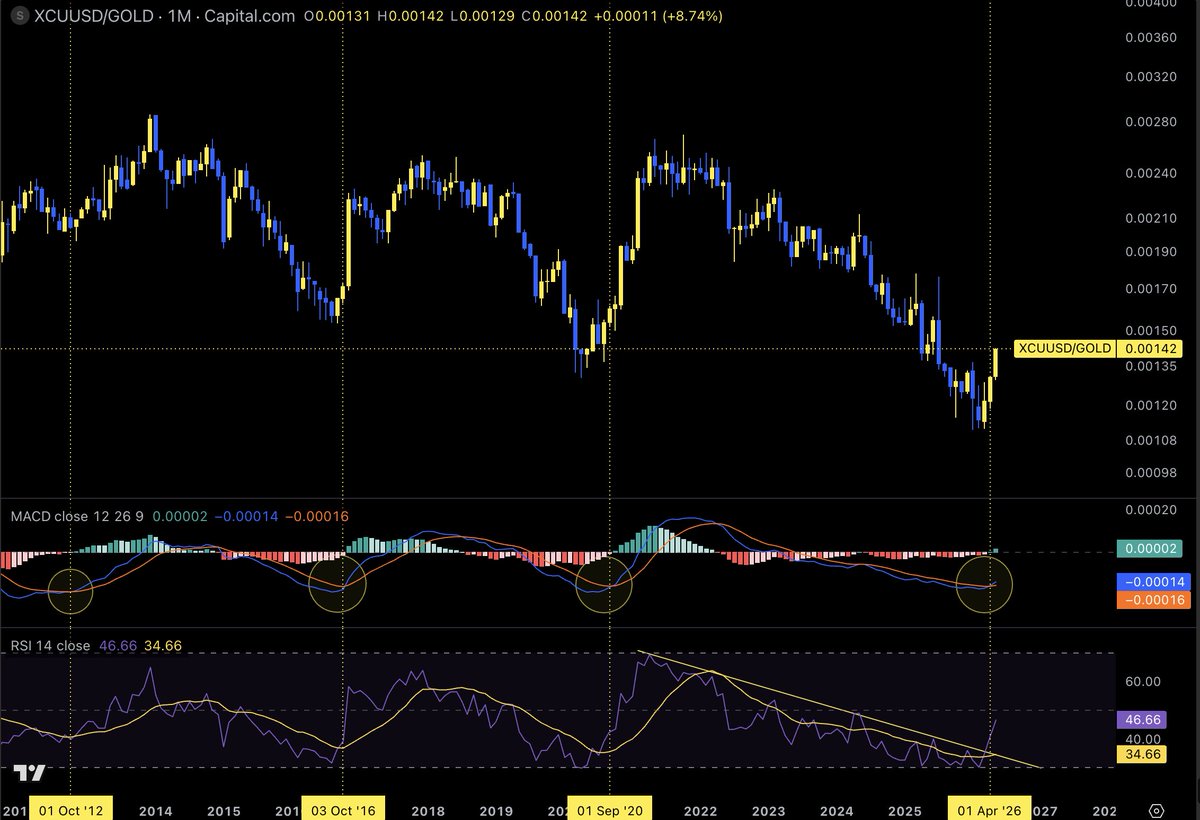Screen dimensions: 1200x820
Task: Click the 01 Apr '26 date marker
Action: pos(990,809)
